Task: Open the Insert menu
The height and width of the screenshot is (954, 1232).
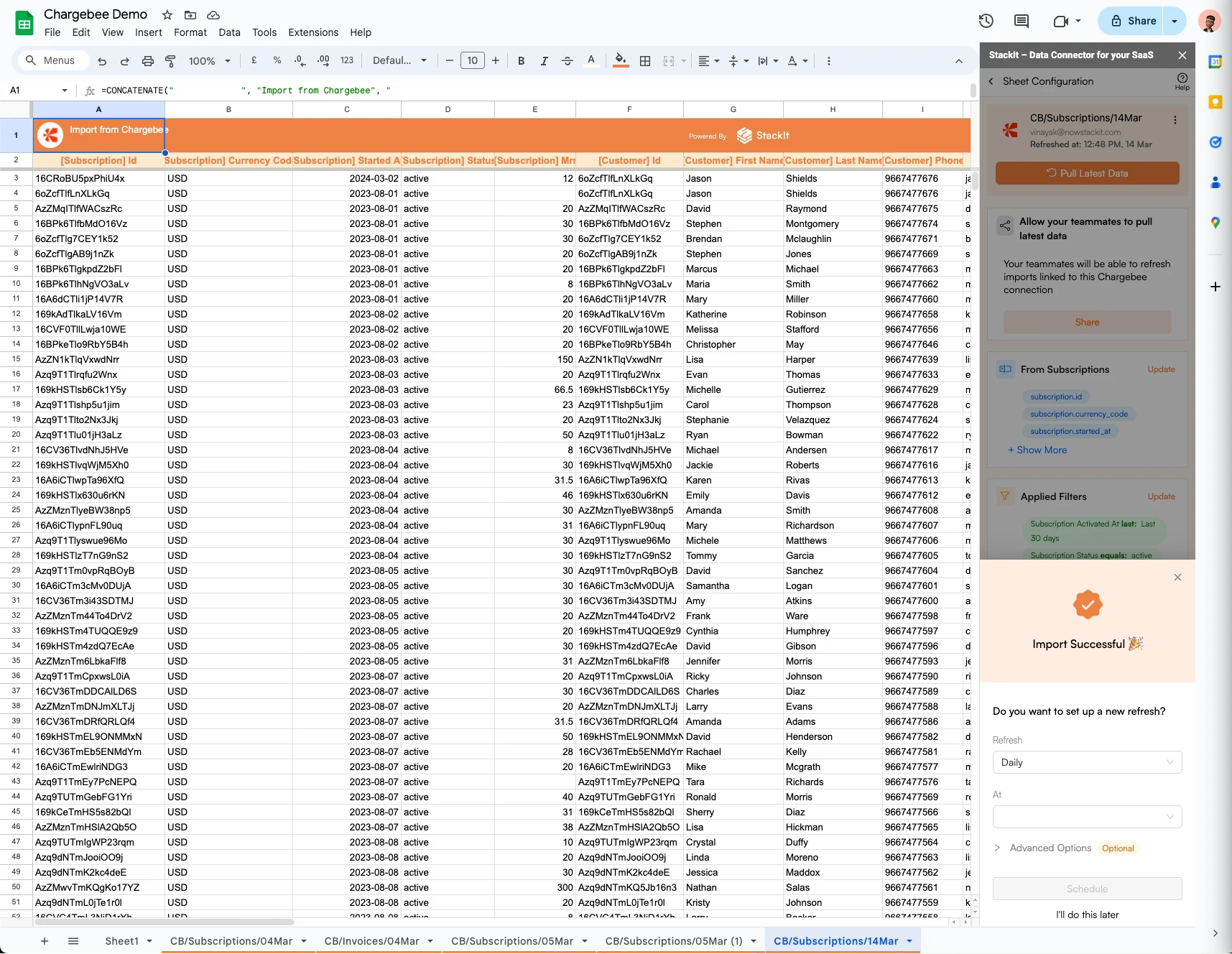Action: [x=149, y=32]
